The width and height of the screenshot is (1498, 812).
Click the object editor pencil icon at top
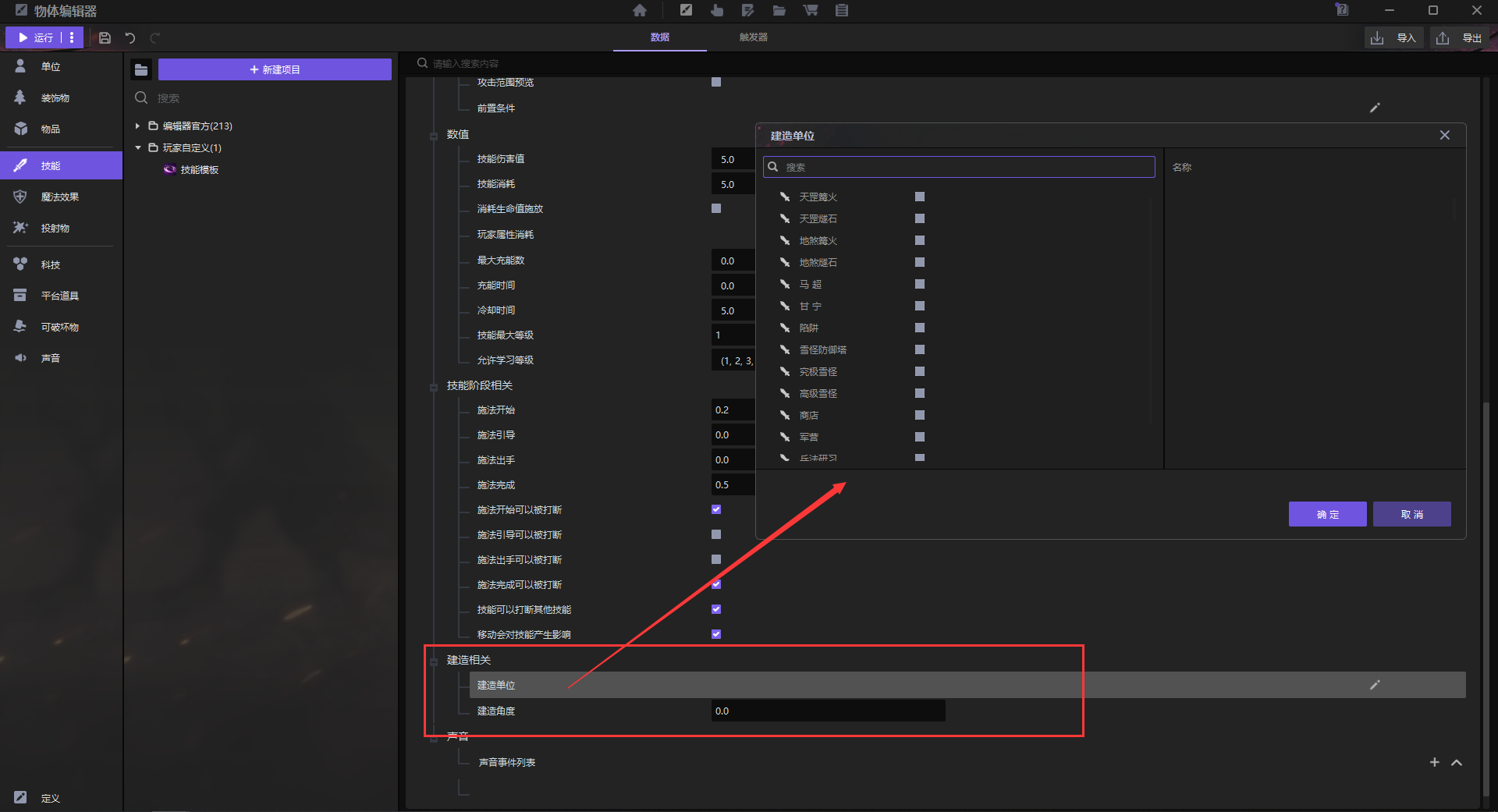pos(686,10)
